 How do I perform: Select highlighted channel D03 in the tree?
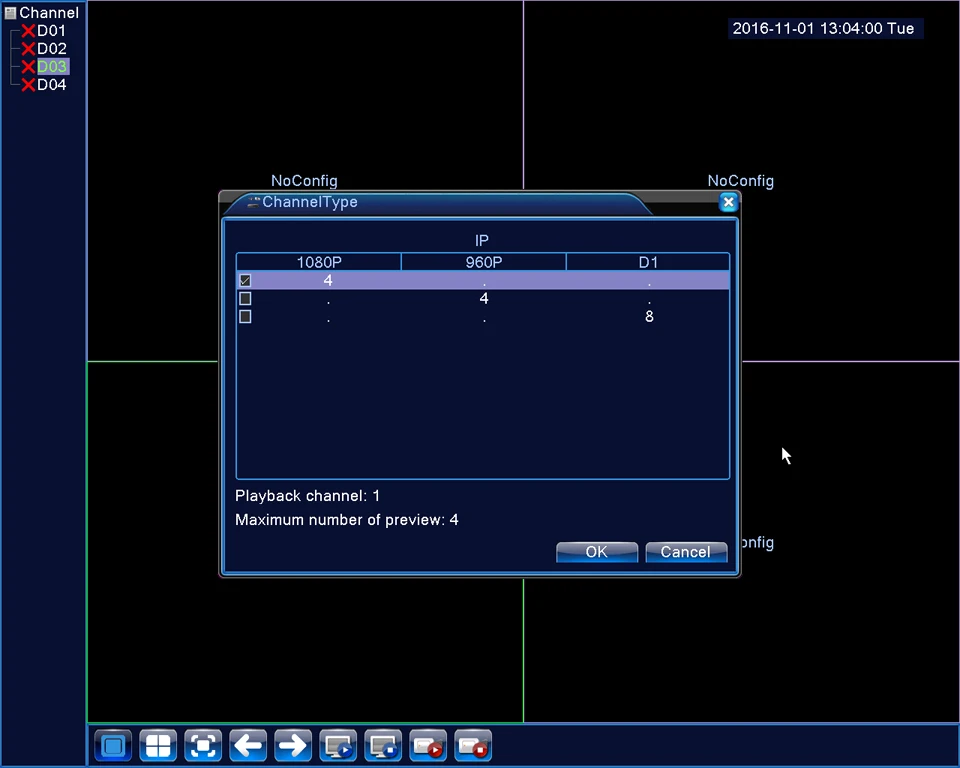click(53, 66)
